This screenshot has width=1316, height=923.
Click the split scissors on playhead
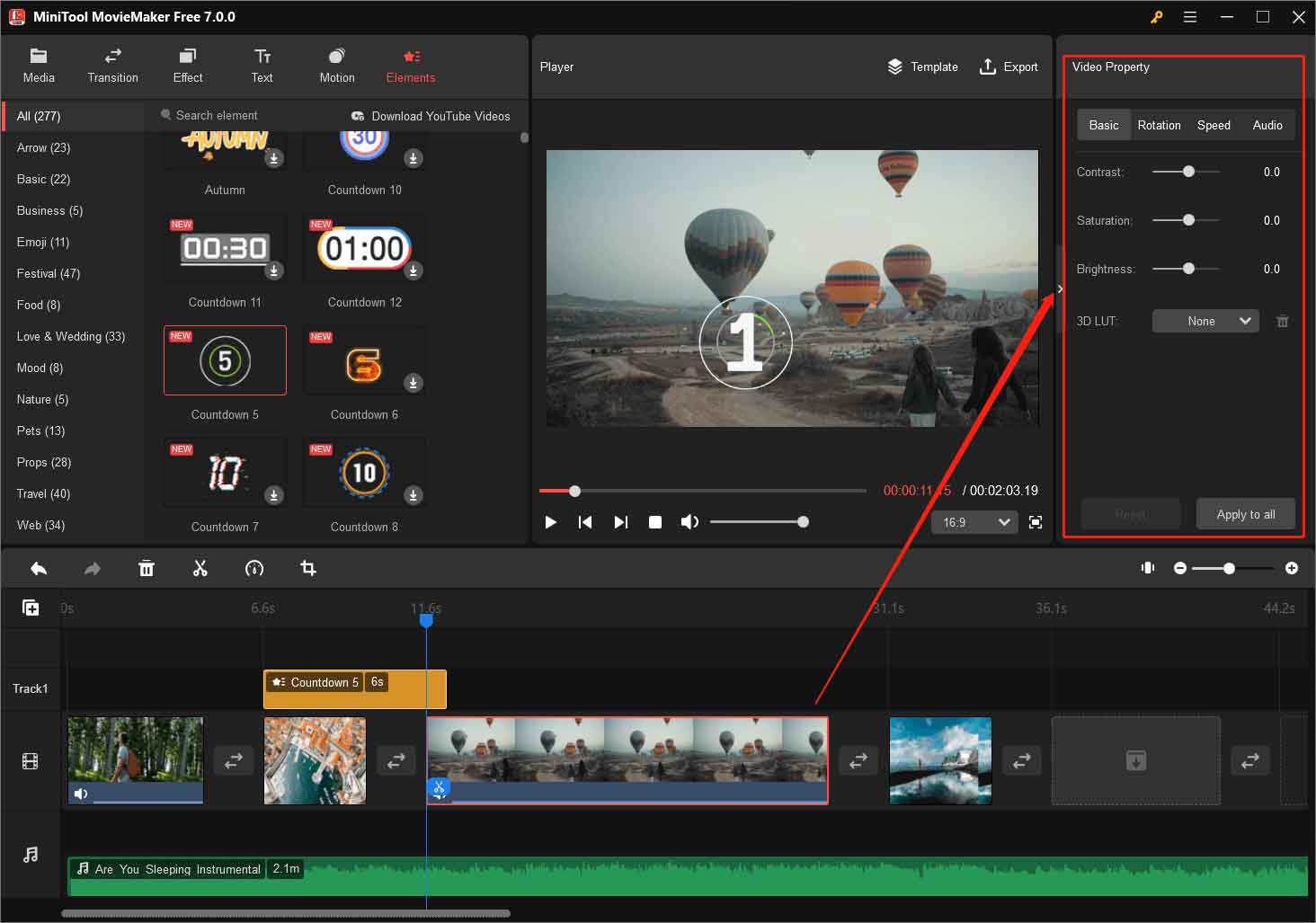439,789
